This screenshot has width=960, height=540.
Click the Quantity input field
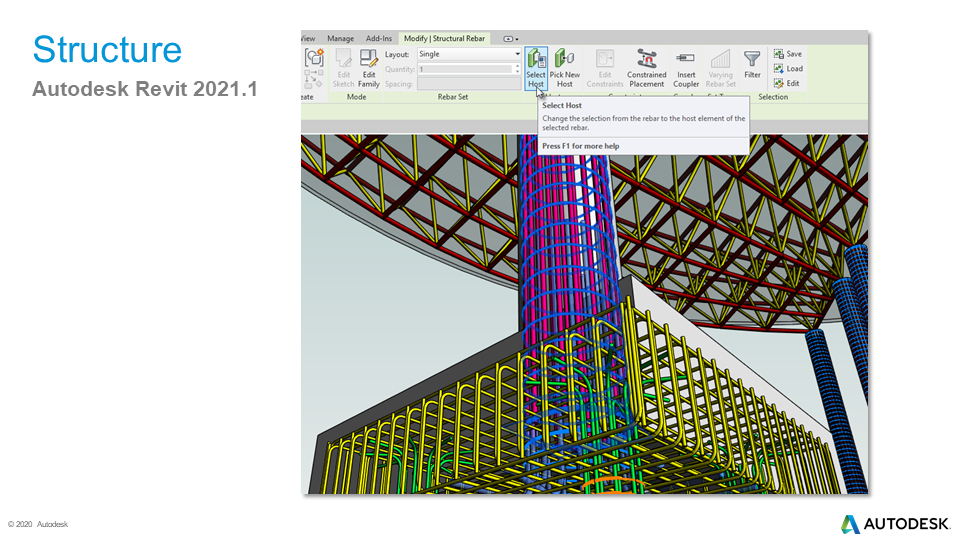[466, 69]
